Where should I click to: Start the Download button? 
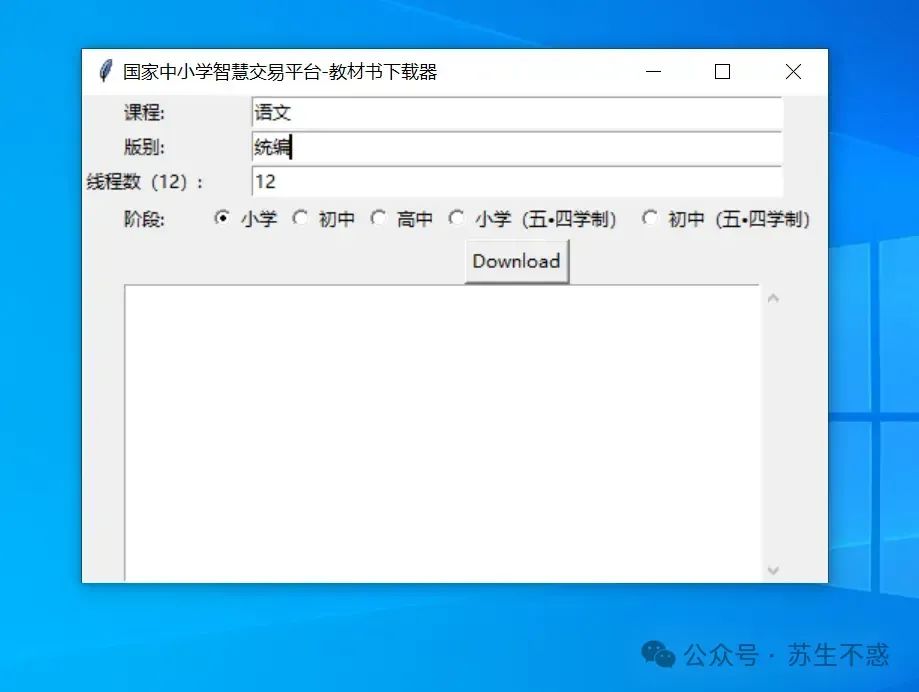[x=516, y=261]
